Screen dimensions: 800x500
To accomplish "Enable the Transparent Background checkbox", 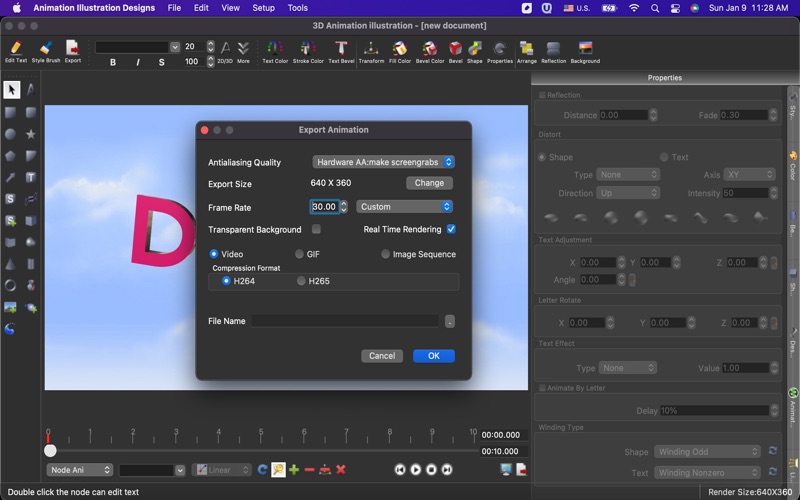I will (x=316, y=230).
